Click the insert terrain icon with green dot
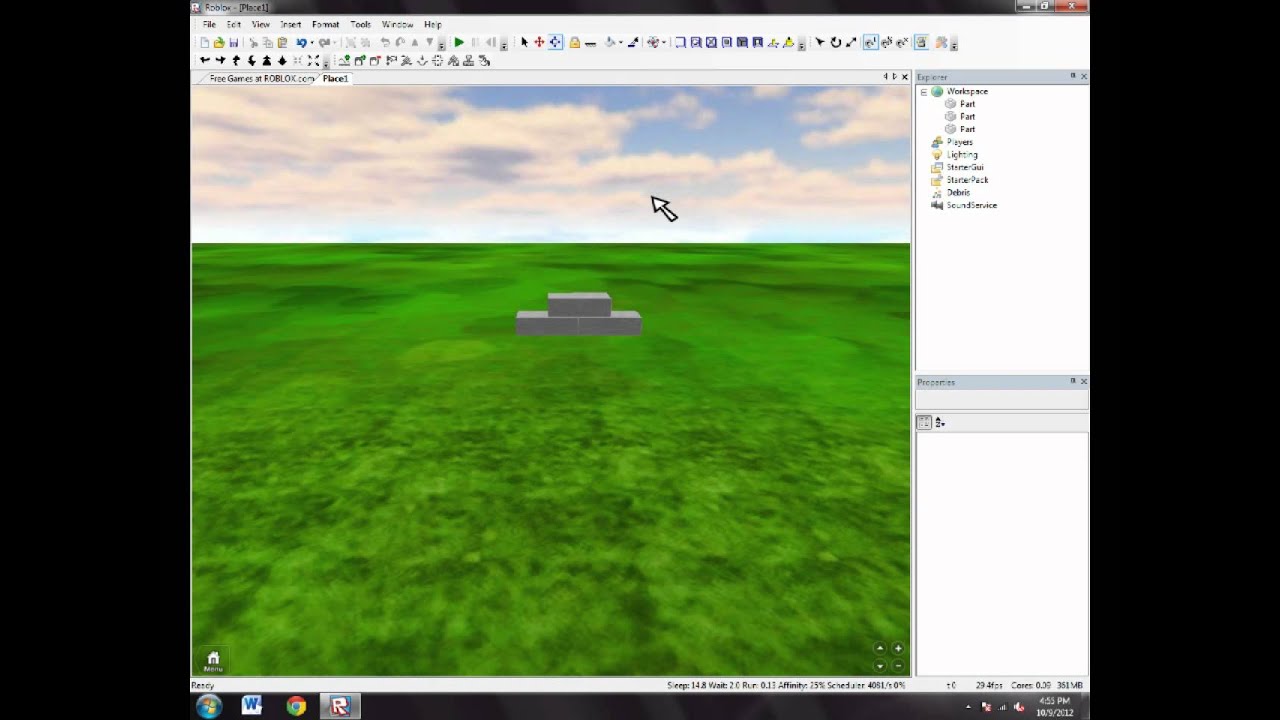Screen dimensions: 1280x720 click(x=344, y=61)
